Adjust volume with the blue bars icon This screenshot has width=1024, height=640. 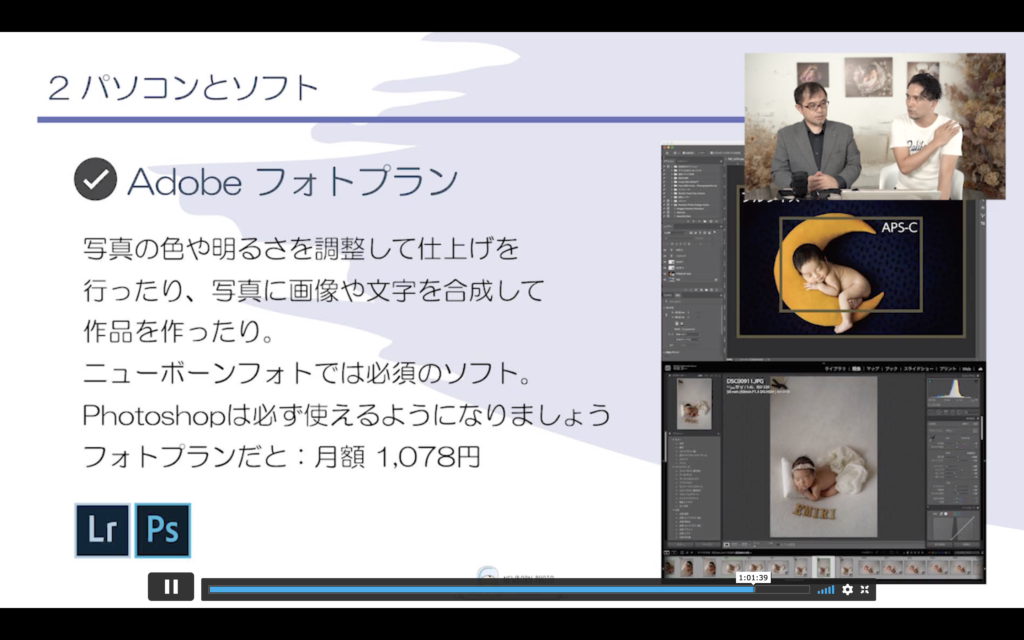pos(826,590)
